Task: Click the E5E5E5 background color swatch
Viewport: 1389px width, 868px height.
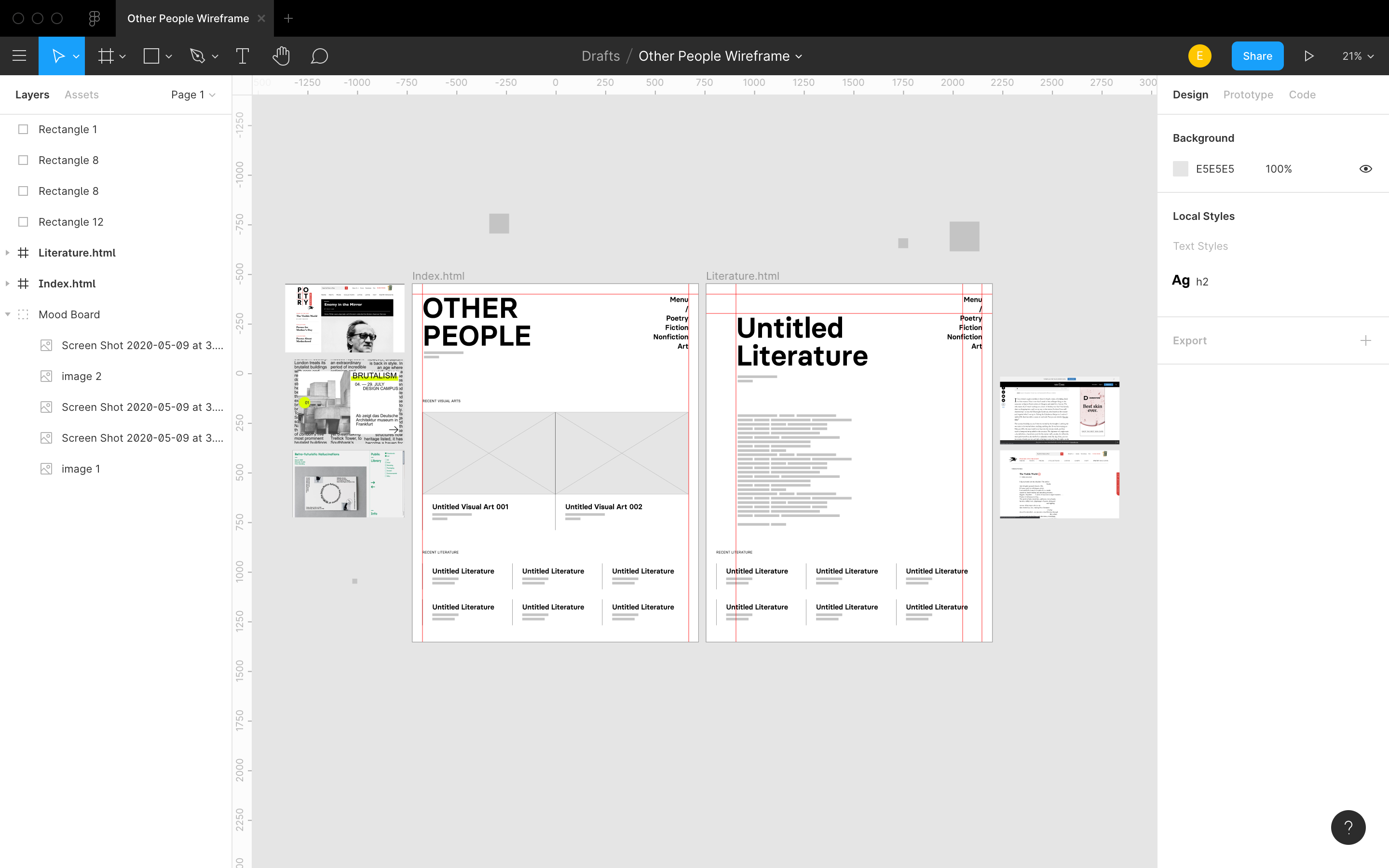Action: pos(1180,169)
